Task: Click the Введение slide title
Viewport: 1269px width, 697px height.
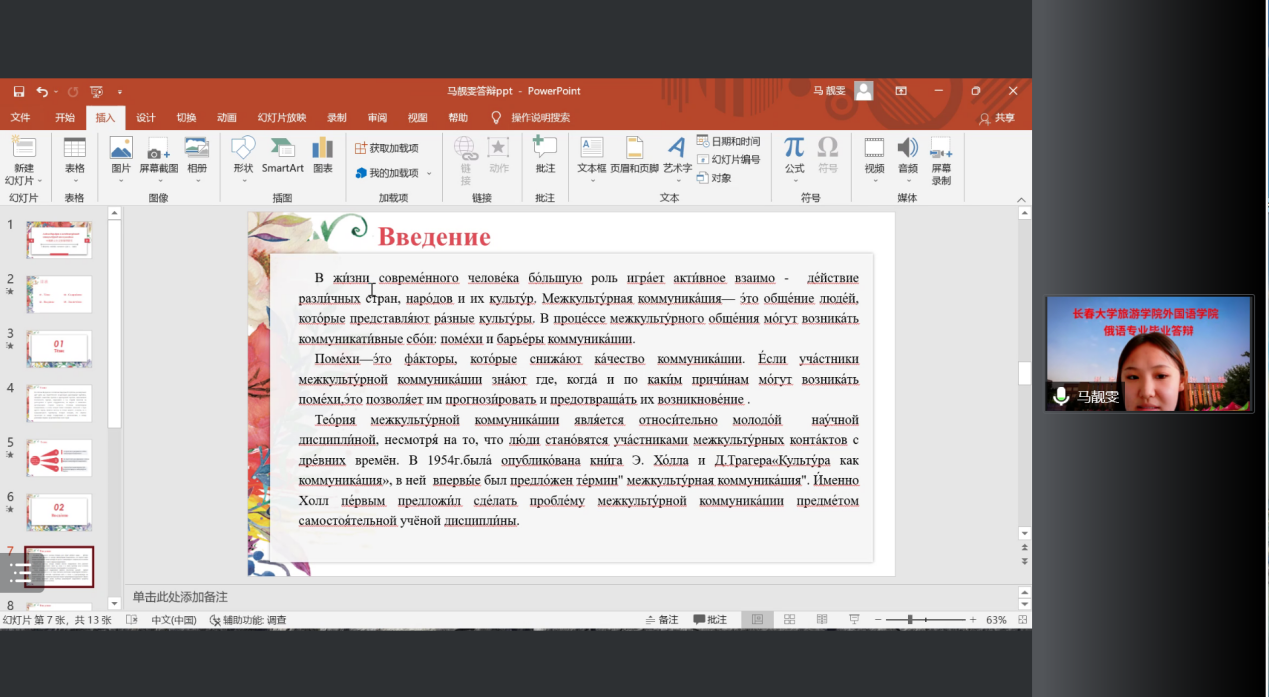Action: (x=434, y=237)
